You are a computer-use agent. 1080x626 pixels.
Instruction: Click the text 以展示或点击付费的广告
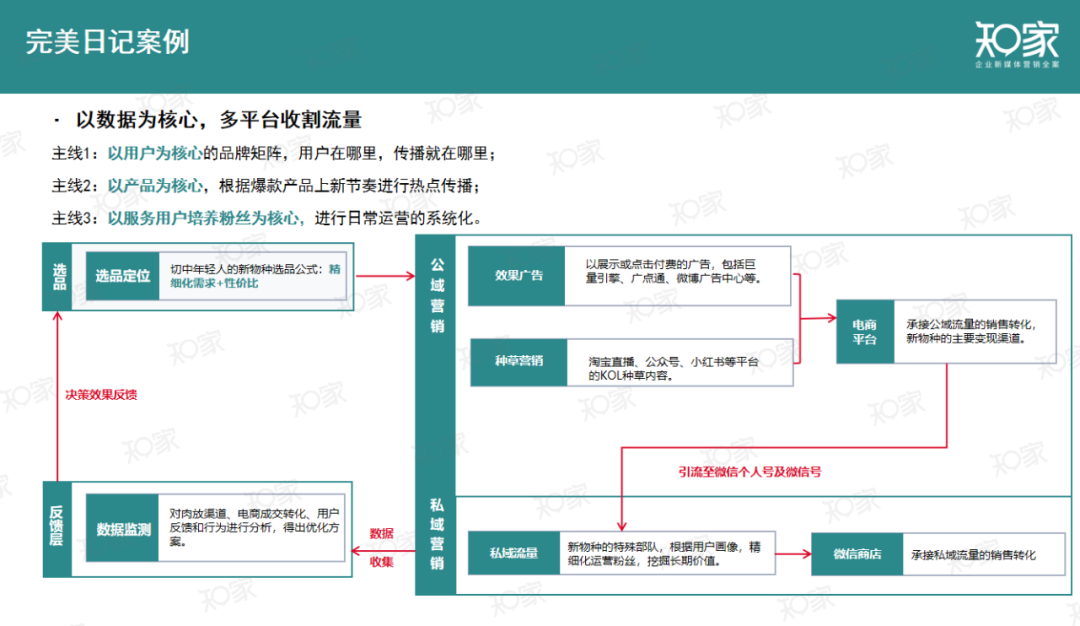click(x=673, y=271)
